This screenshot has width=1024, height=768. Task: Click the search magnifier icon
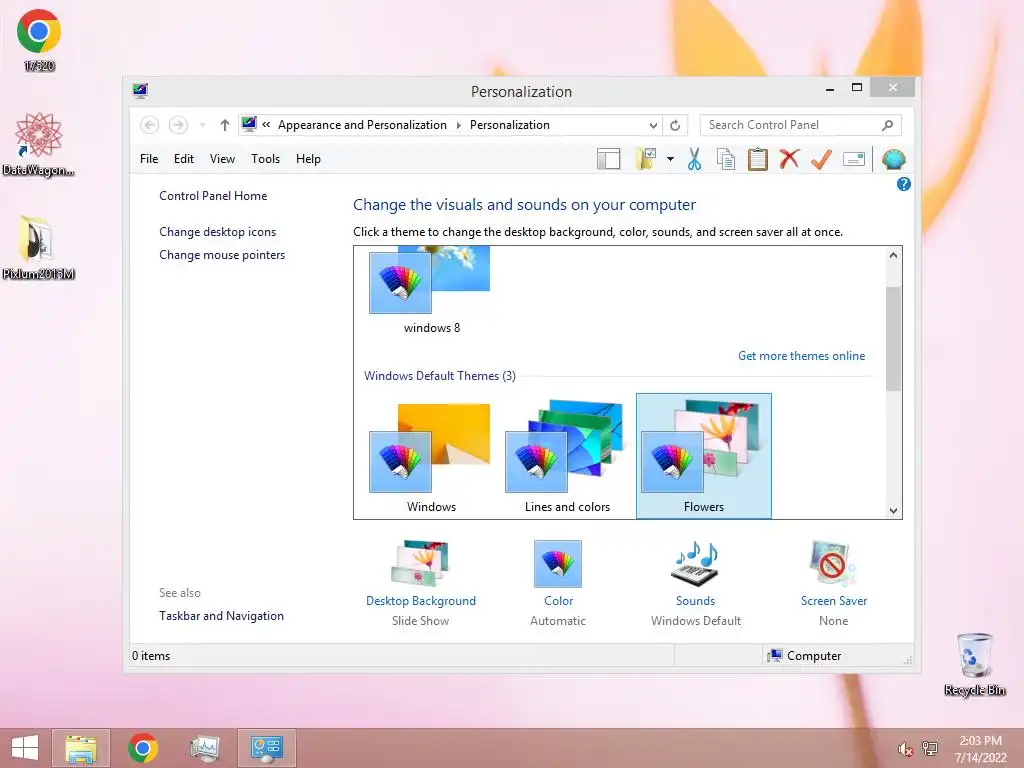888,125
